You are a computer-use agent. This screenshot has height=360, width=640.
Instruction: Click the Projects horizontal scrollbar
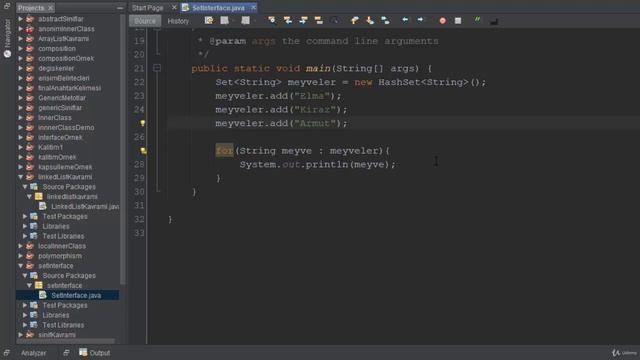pyautogui.click(x=65, y=341)
